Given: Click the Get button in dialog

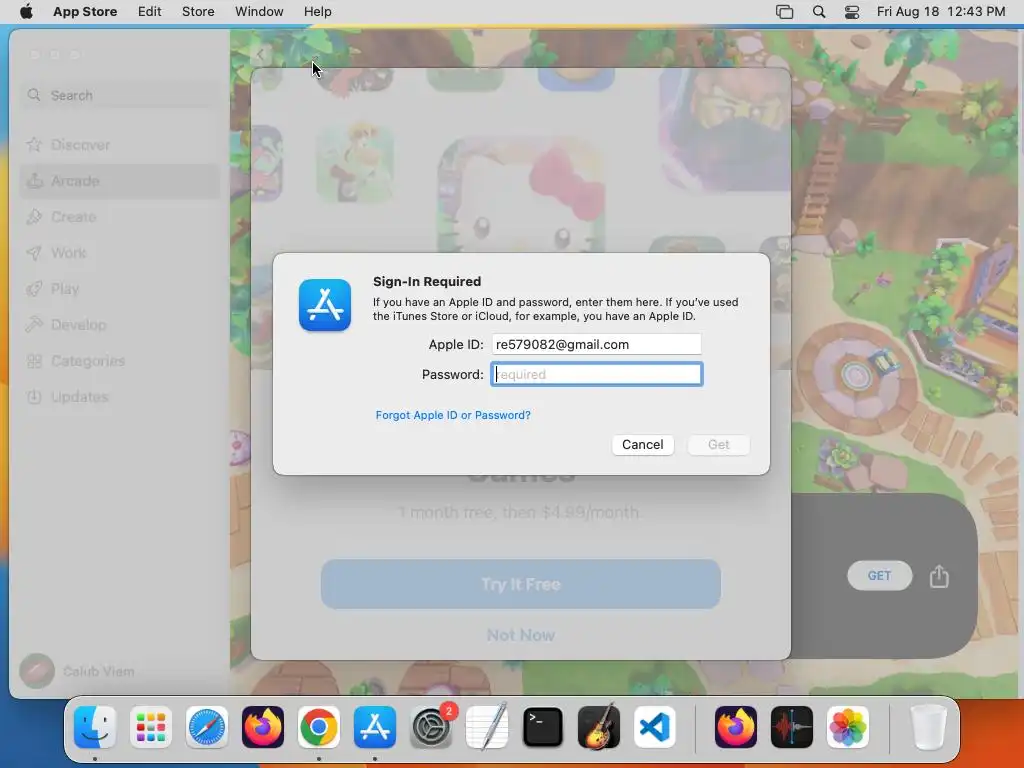Looking at the screenshot, I should click(718, 445).
